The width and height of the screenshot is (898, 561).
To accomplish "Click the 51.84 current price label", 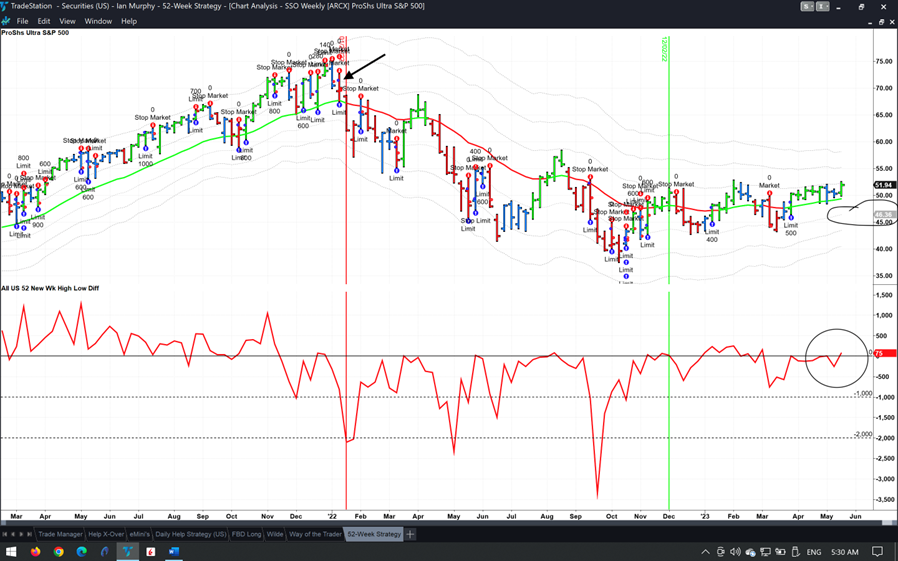I will [884, 185].
